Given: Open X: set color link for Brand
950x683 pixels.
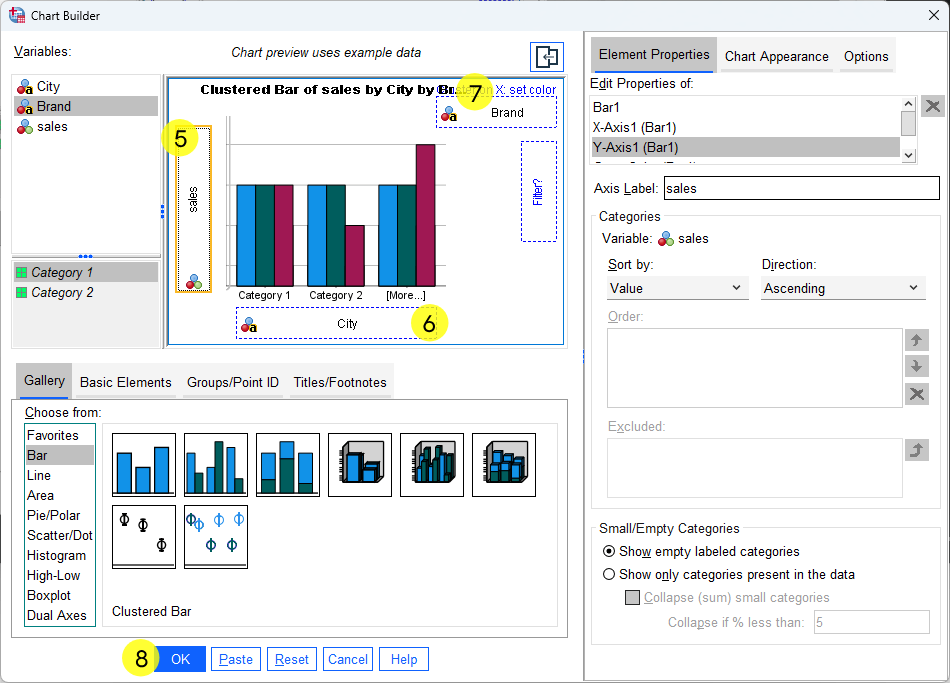Looking at the screenshot, I should coord(523,89).
